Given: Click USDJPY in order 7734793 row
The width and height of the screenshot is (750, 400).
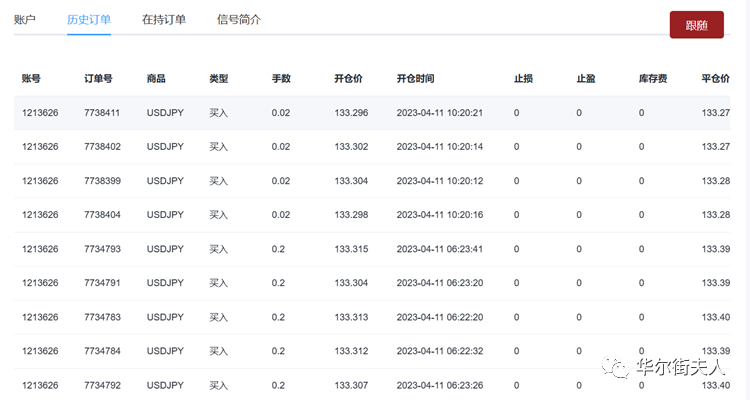Looking at the screenshot, I should (x=165, y=249).
